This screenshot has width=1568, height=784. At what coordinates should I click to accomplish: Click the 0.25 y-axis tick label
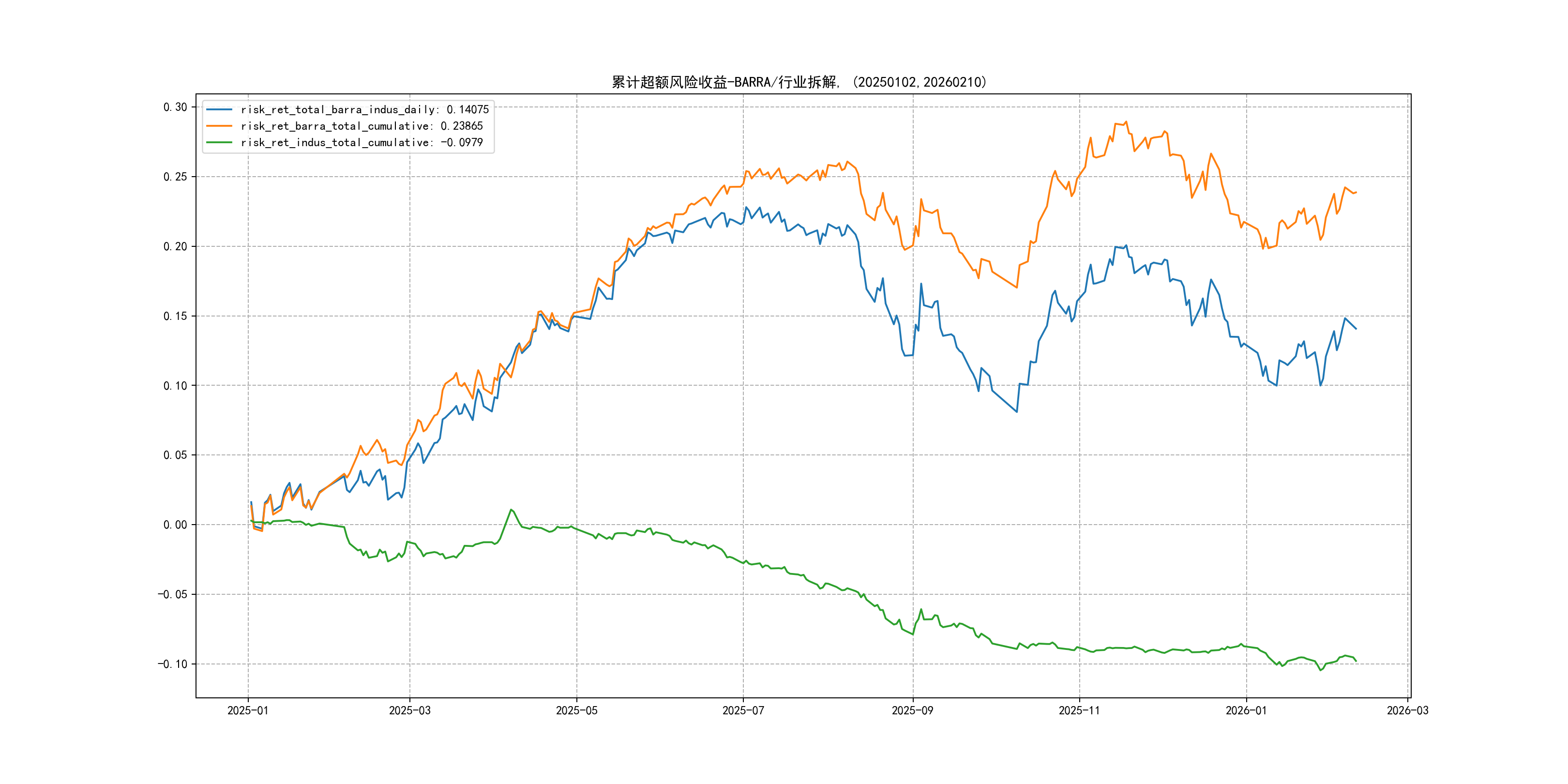175,177
